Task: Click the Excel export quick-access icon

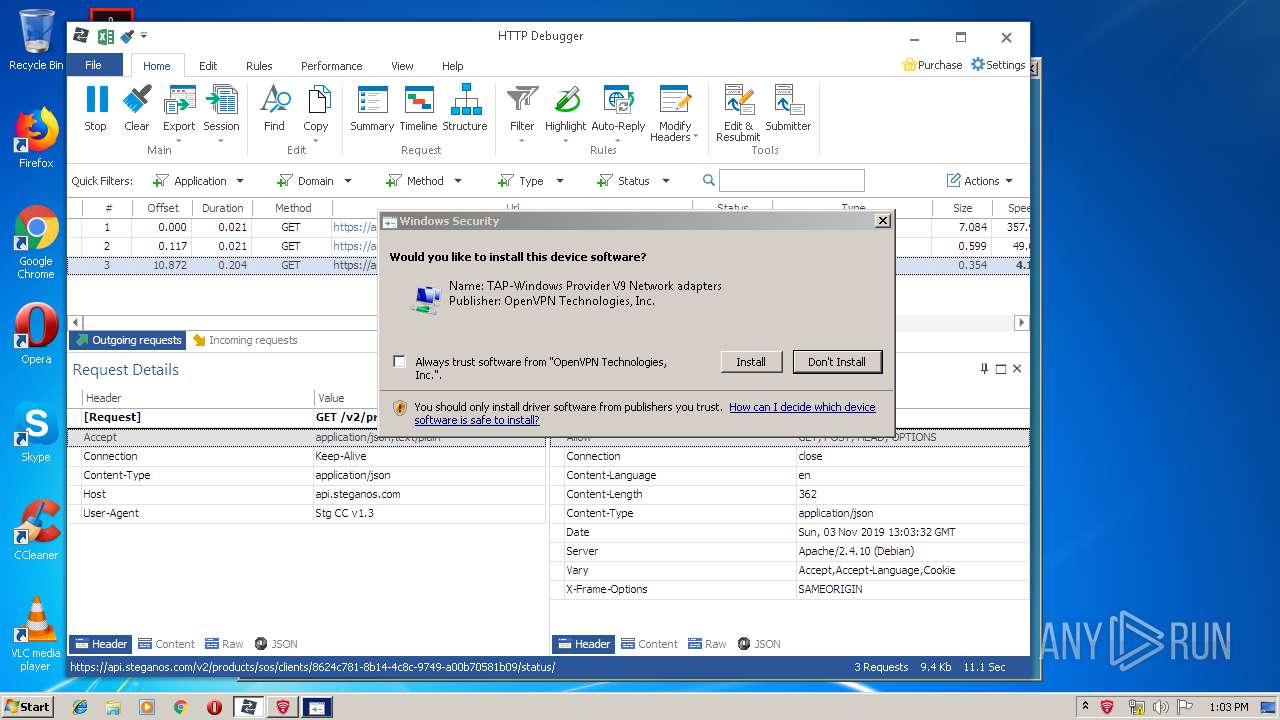Action: tap(105, 36)
